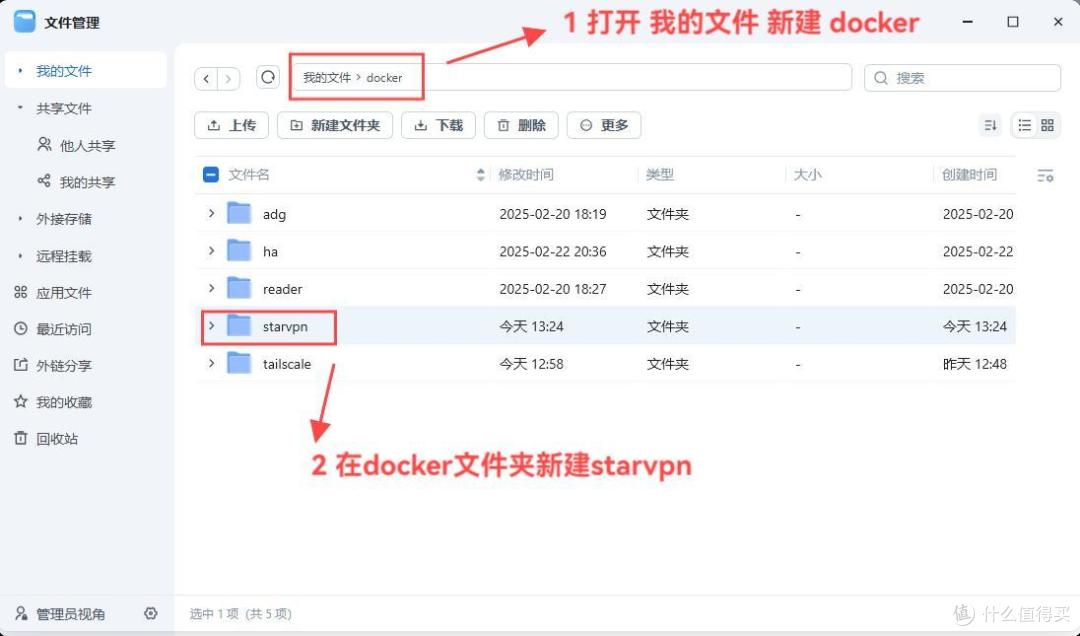Sort by the 类型 column header

pos(660,175)
